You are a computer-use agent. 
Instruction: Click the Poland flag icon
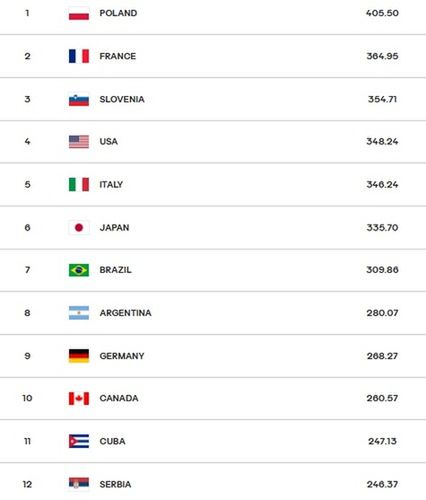[79, 13]
